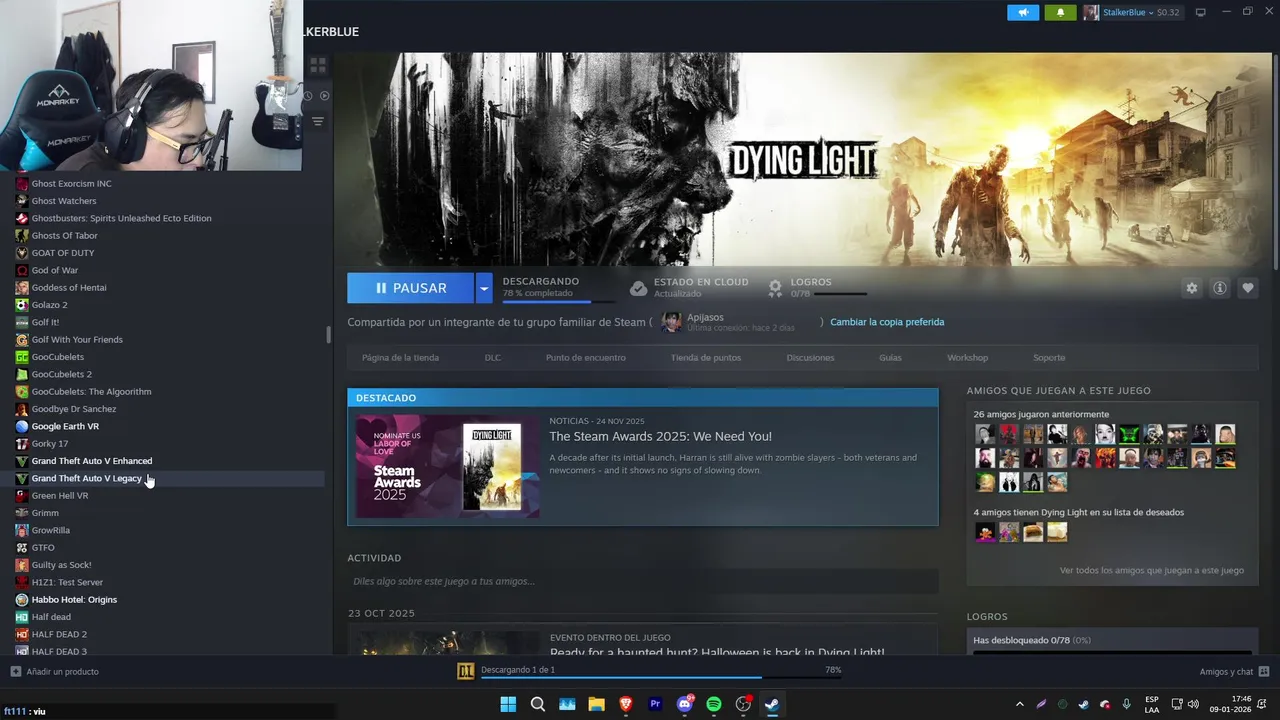The width and height of the screenshot is (1280, 720).
Task: Click the Steam Awards 2025 thumbnail
Action: click(x=447, y=466)
